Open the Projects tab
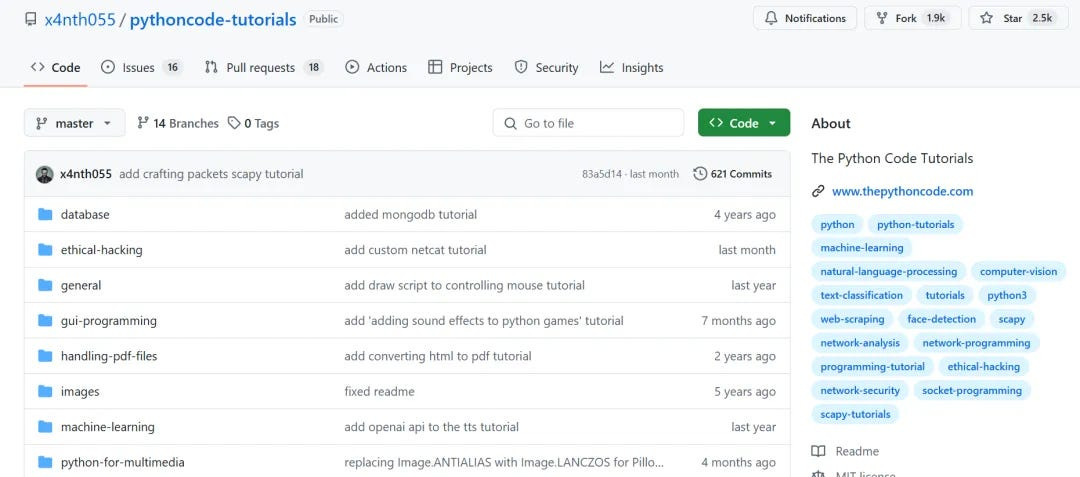This screenshot has height=477, width=1080. [460, 67]
